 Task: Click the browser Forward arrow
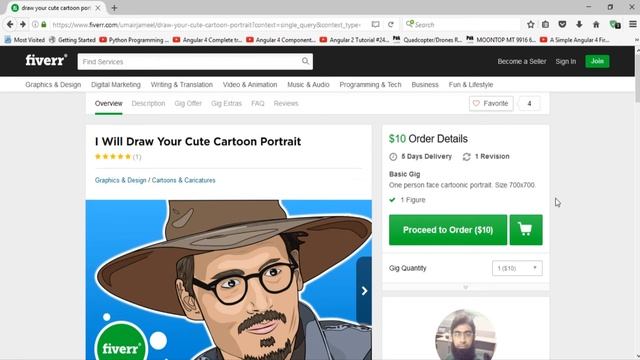23,24
